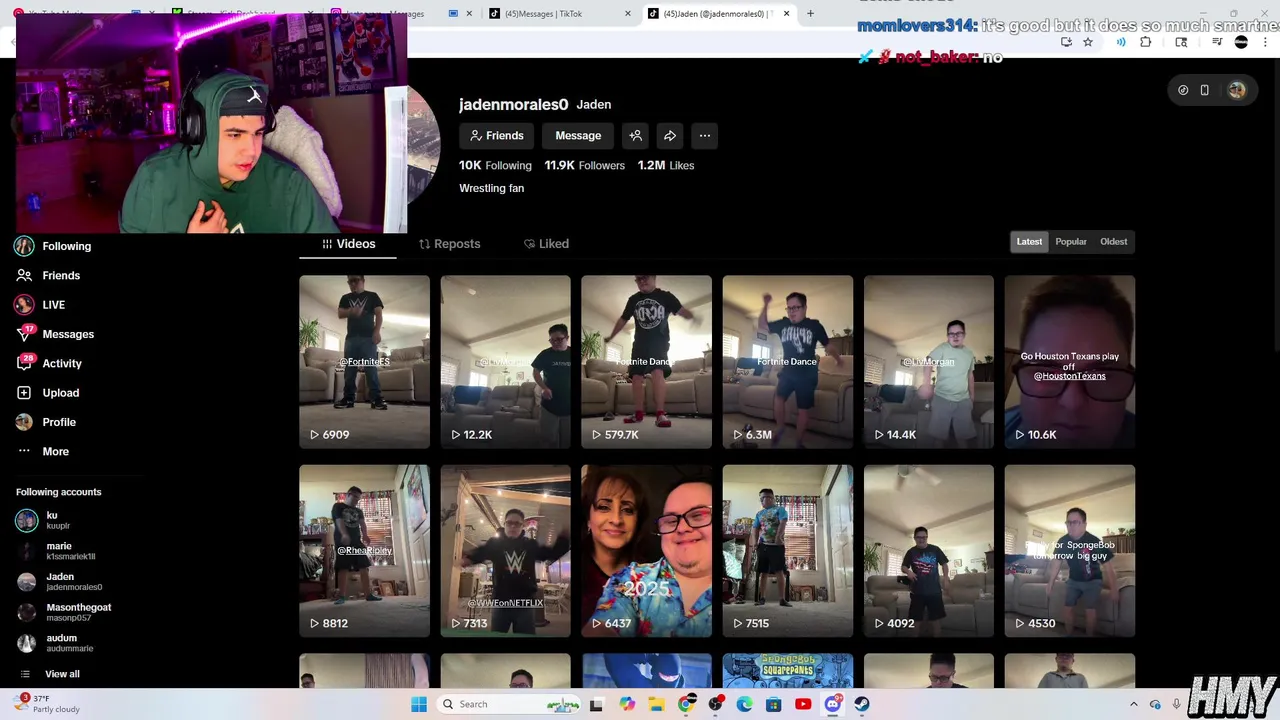Screen dimensions: 1280x720
Task: Open the Friends page in sidebar
Action: (48, 275)
